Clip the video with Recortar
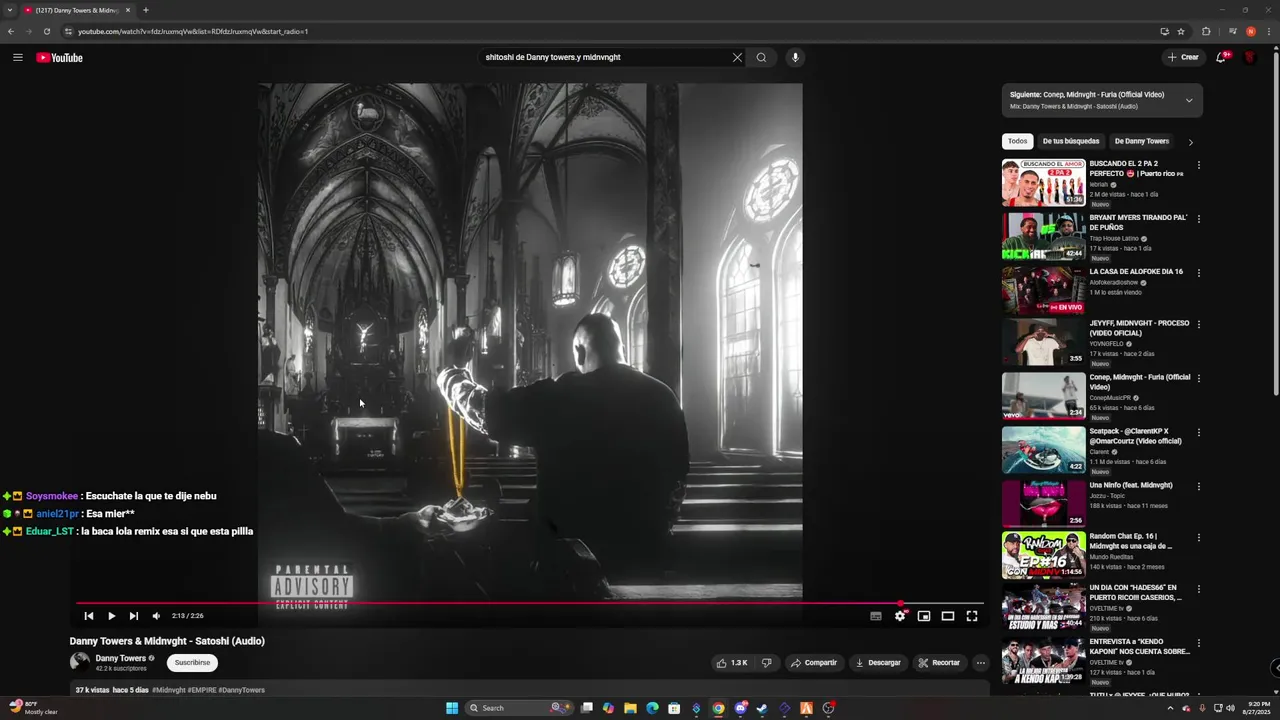Viewport: 1280px width, 720px height. point(939,662)
